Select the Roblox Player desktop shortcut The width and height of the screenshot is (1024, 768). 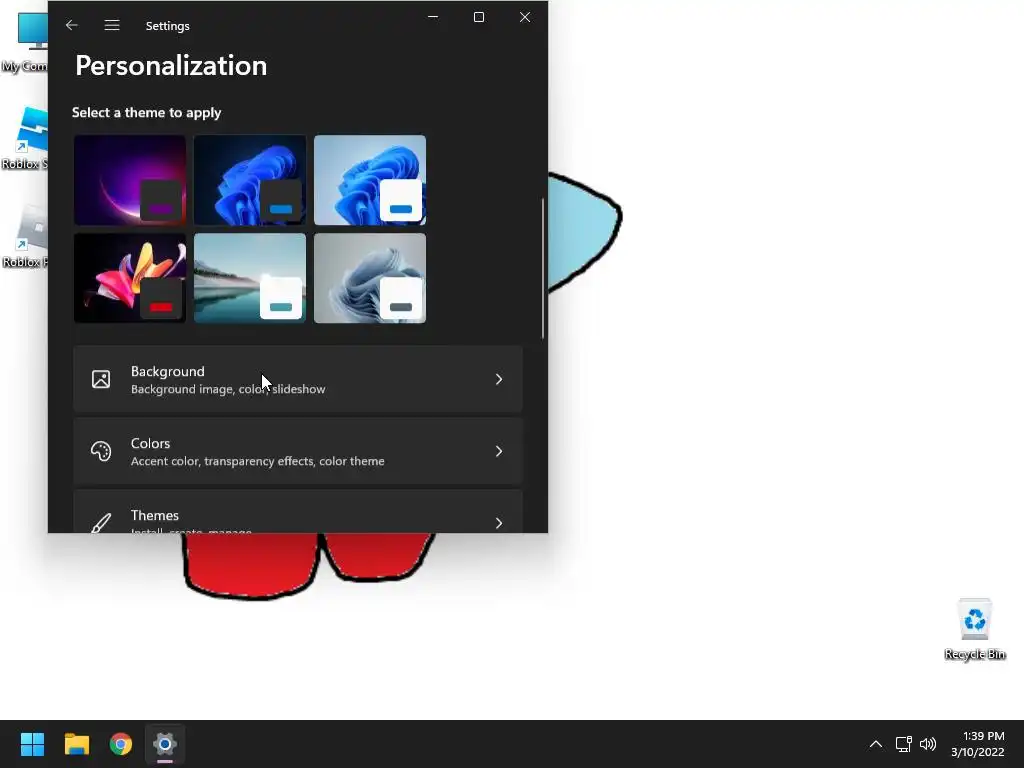click(25, 236)
